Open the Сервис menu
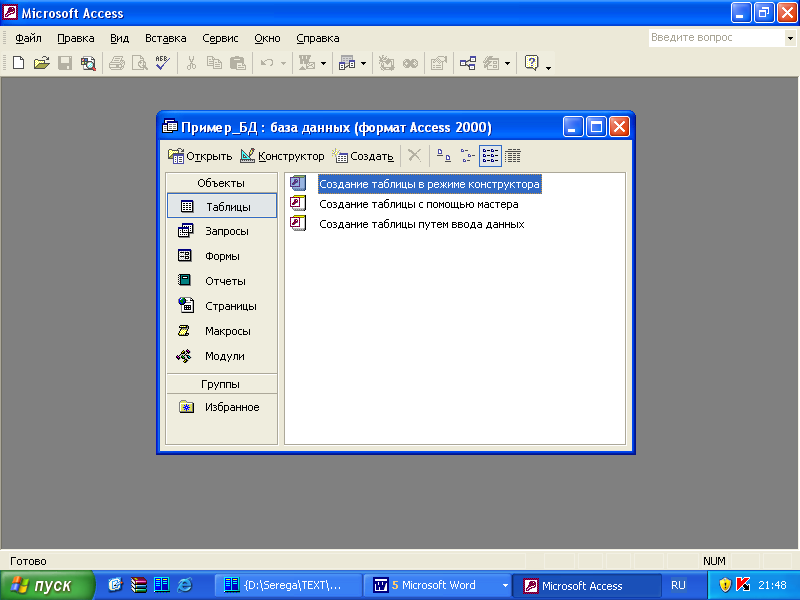Image resolution: width=800 pixels, height=600 pixels. click(220, 38)
